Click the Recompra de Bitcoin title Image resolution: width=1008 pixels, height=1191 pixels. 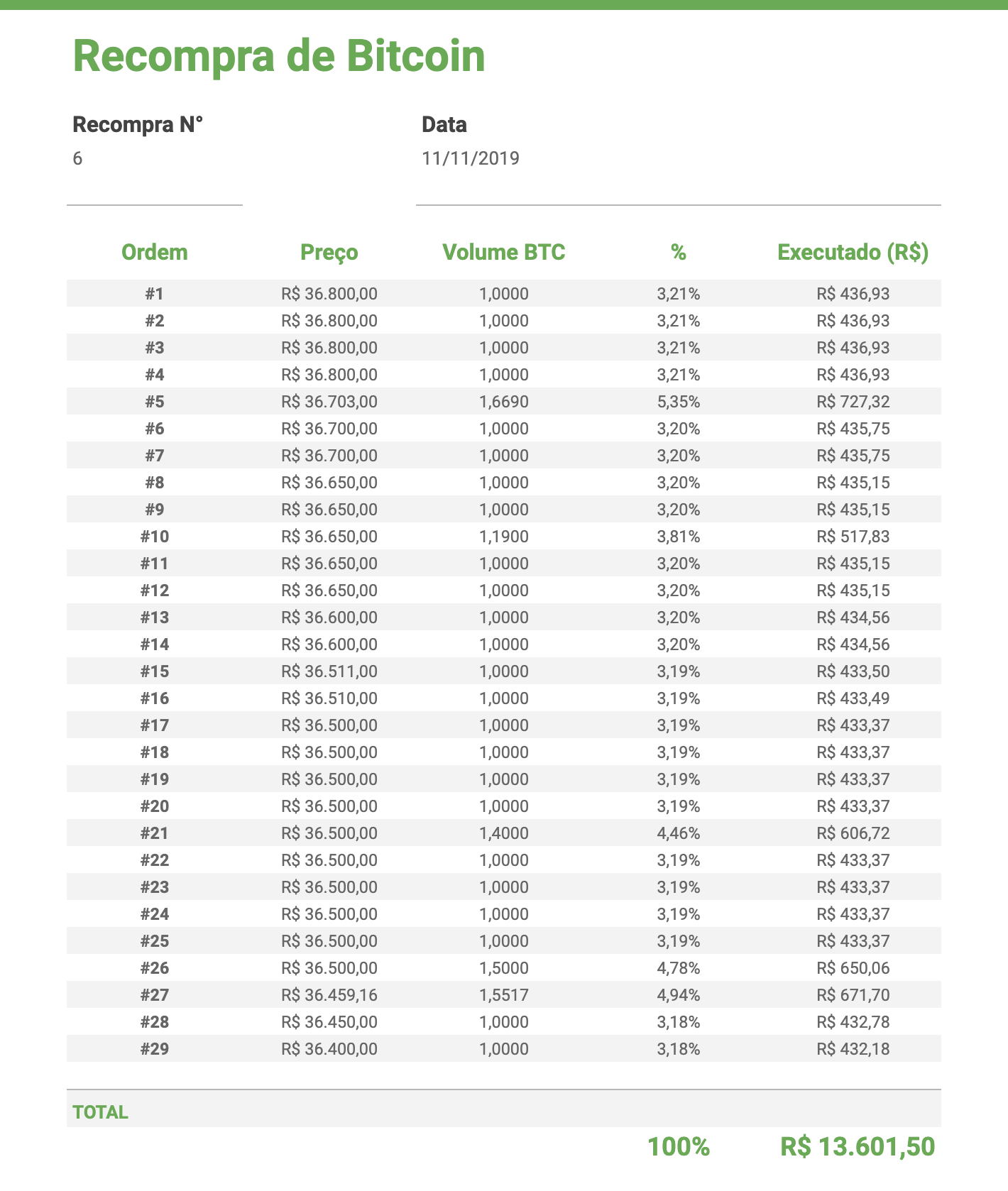click(279, 56)
